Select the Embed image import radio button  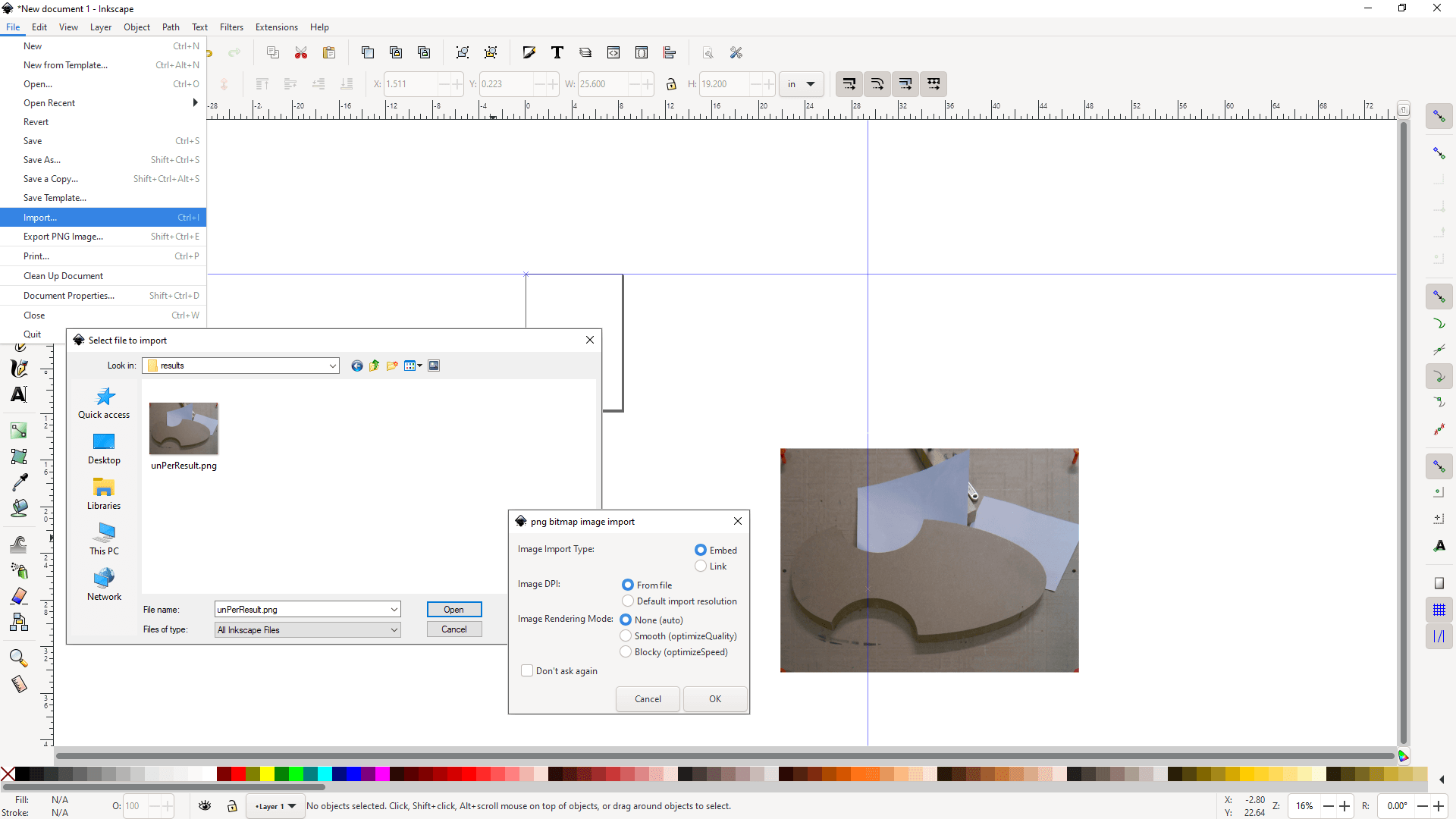click(x=701, y=550)
